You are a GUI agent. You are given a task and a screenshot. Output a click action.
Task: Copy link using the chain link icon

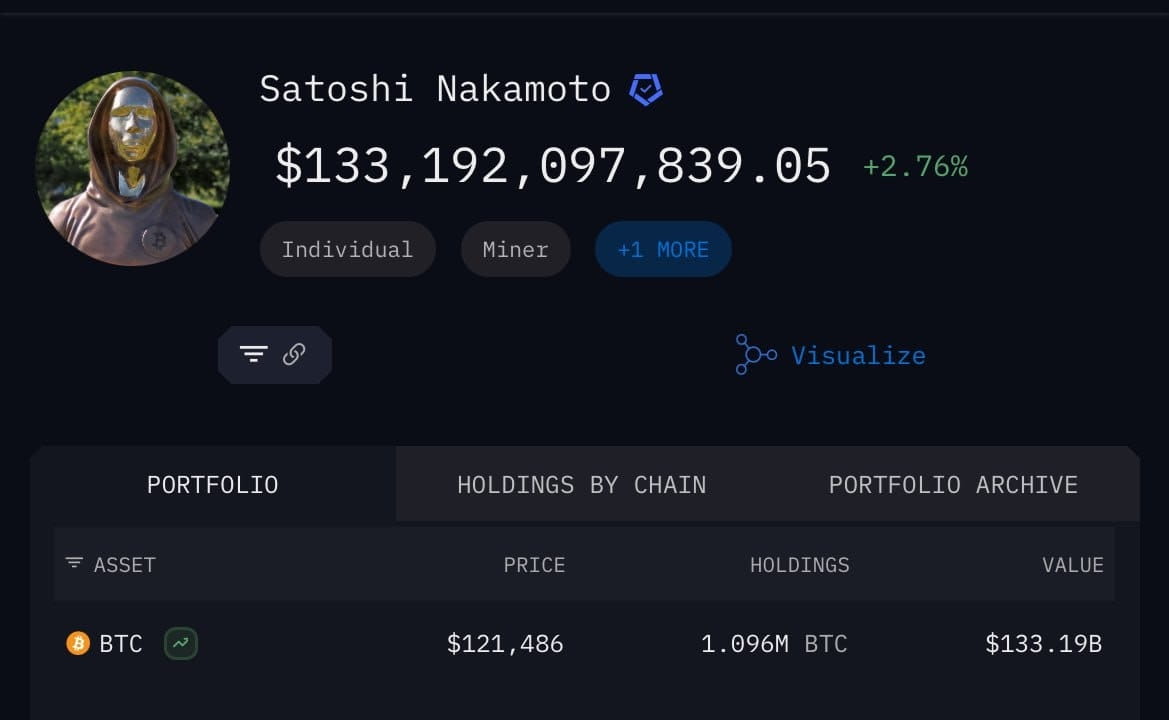pos(294,354)
